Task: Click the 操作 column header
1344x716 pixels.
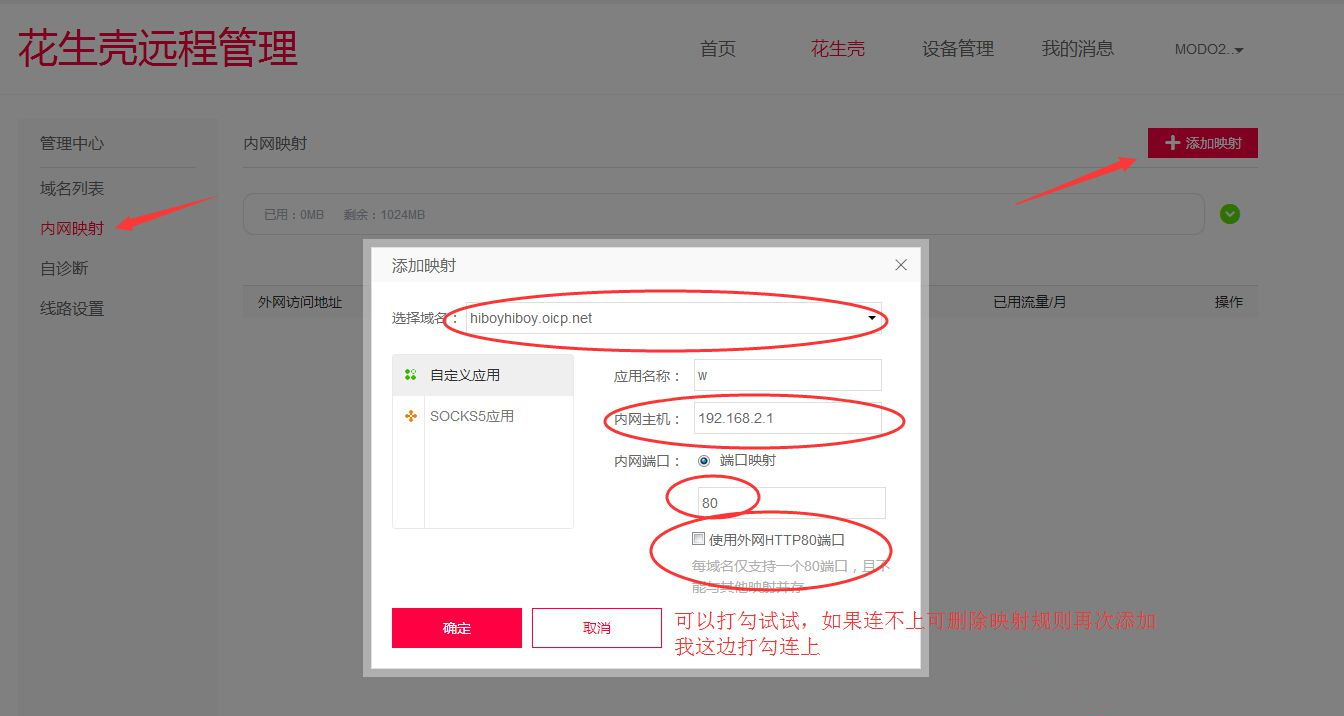Action: [x=1229, y=302]
